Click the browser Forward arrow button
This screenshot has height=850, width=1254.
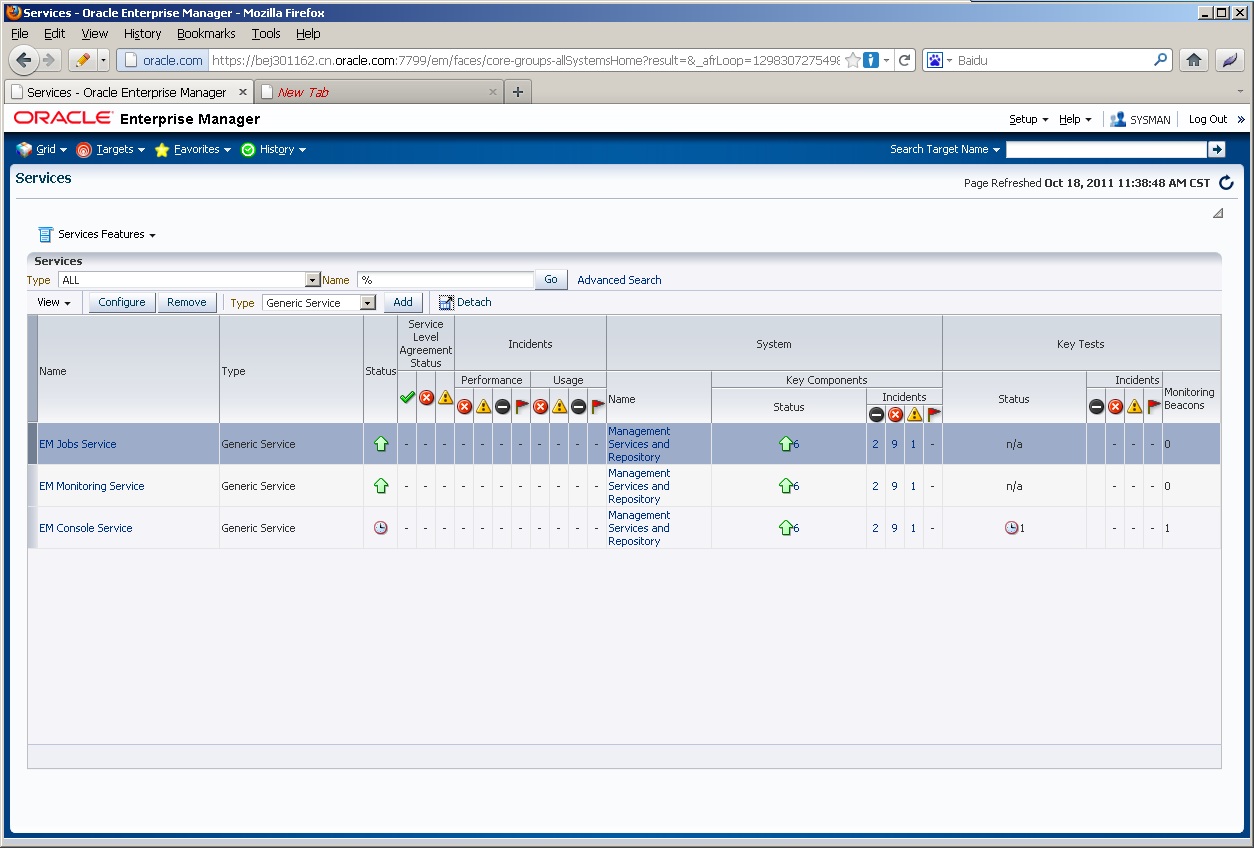tap(49, 60)
